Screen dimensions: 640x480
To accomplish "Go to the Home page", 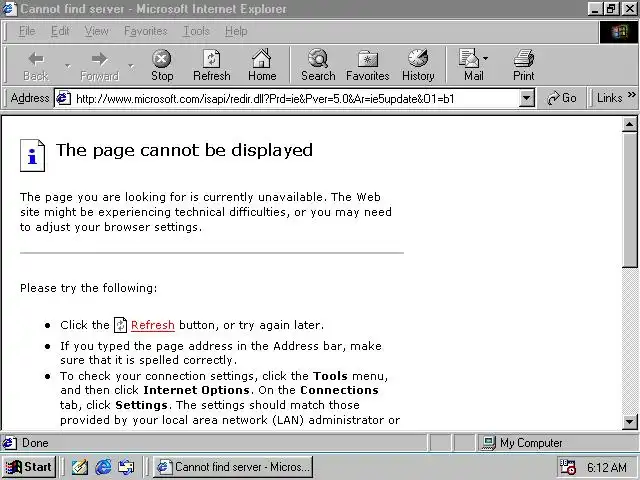I will 262,65.
